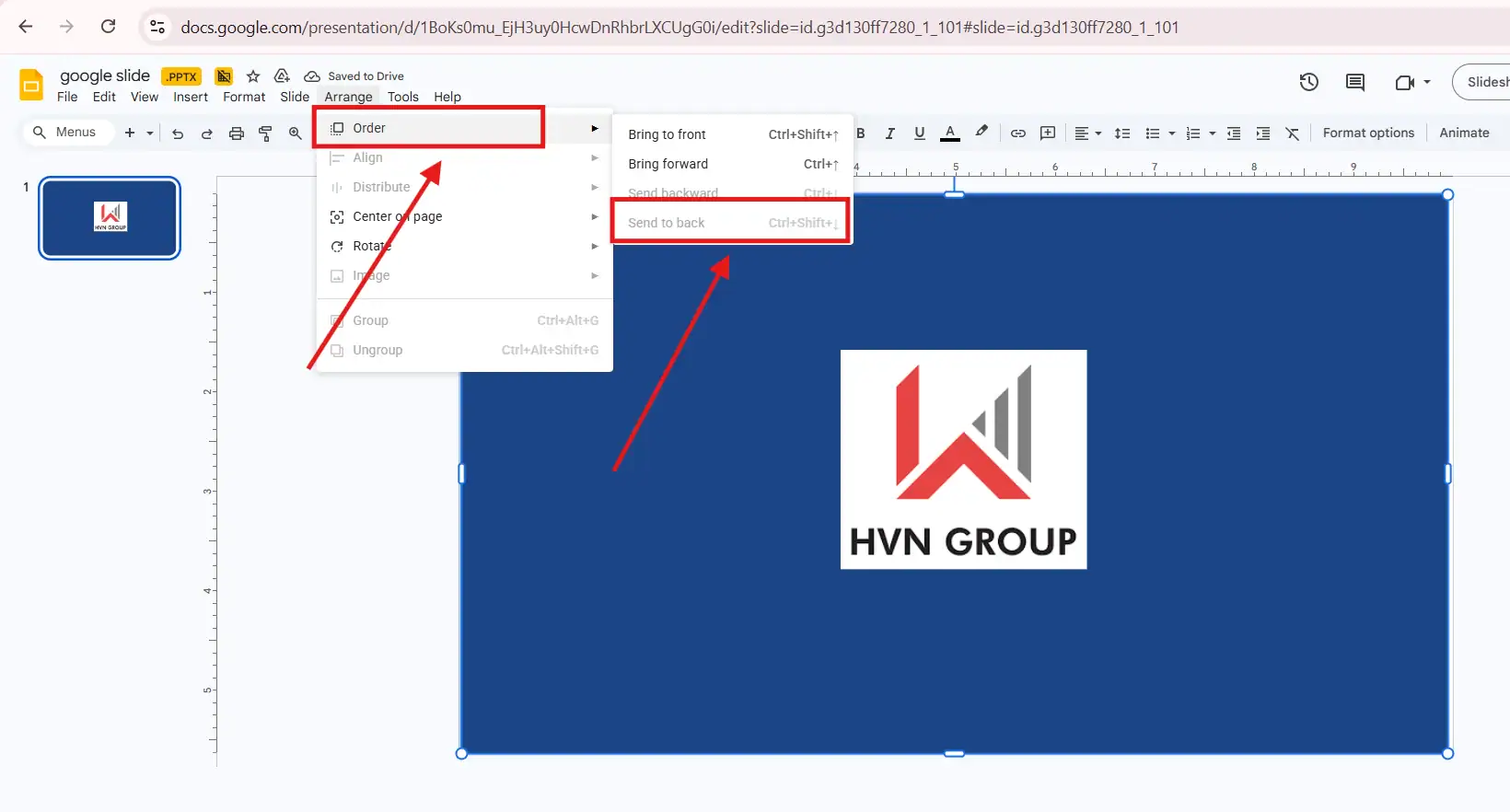
Task: Toggle italic formatting
Action: click(x=889, y=133)
